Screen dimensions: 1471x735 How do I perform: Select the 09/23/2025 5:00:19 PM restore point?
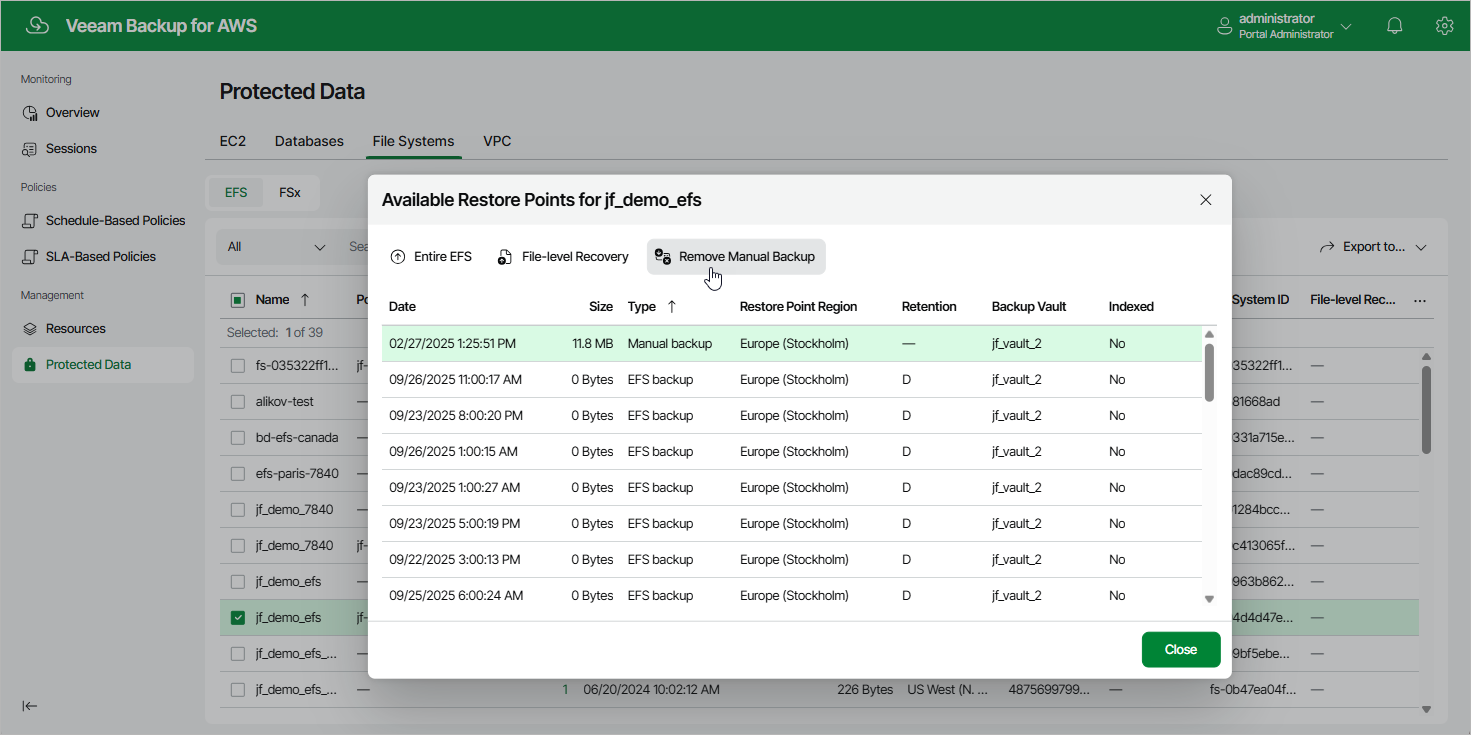click(791, 524)
